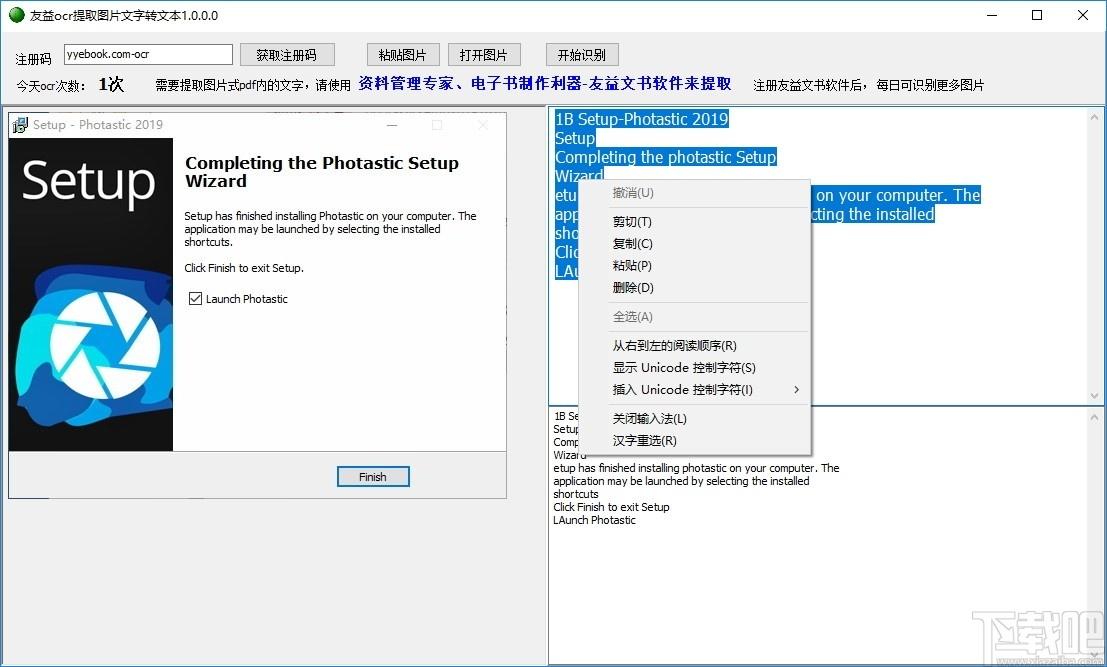
Task: Click the 'LAunch Photastic' lower text line
Action: (594, 520)
